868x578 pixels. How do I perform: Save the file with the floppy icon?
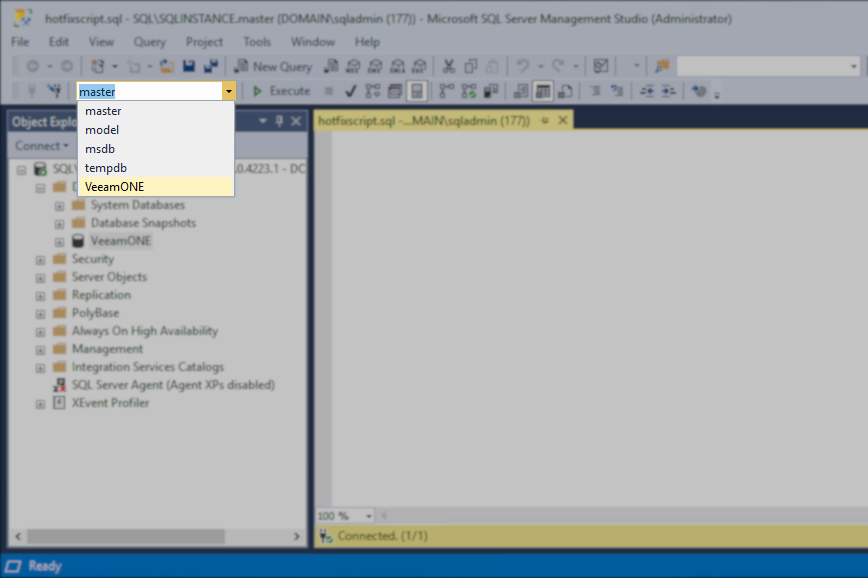point(189,66)
